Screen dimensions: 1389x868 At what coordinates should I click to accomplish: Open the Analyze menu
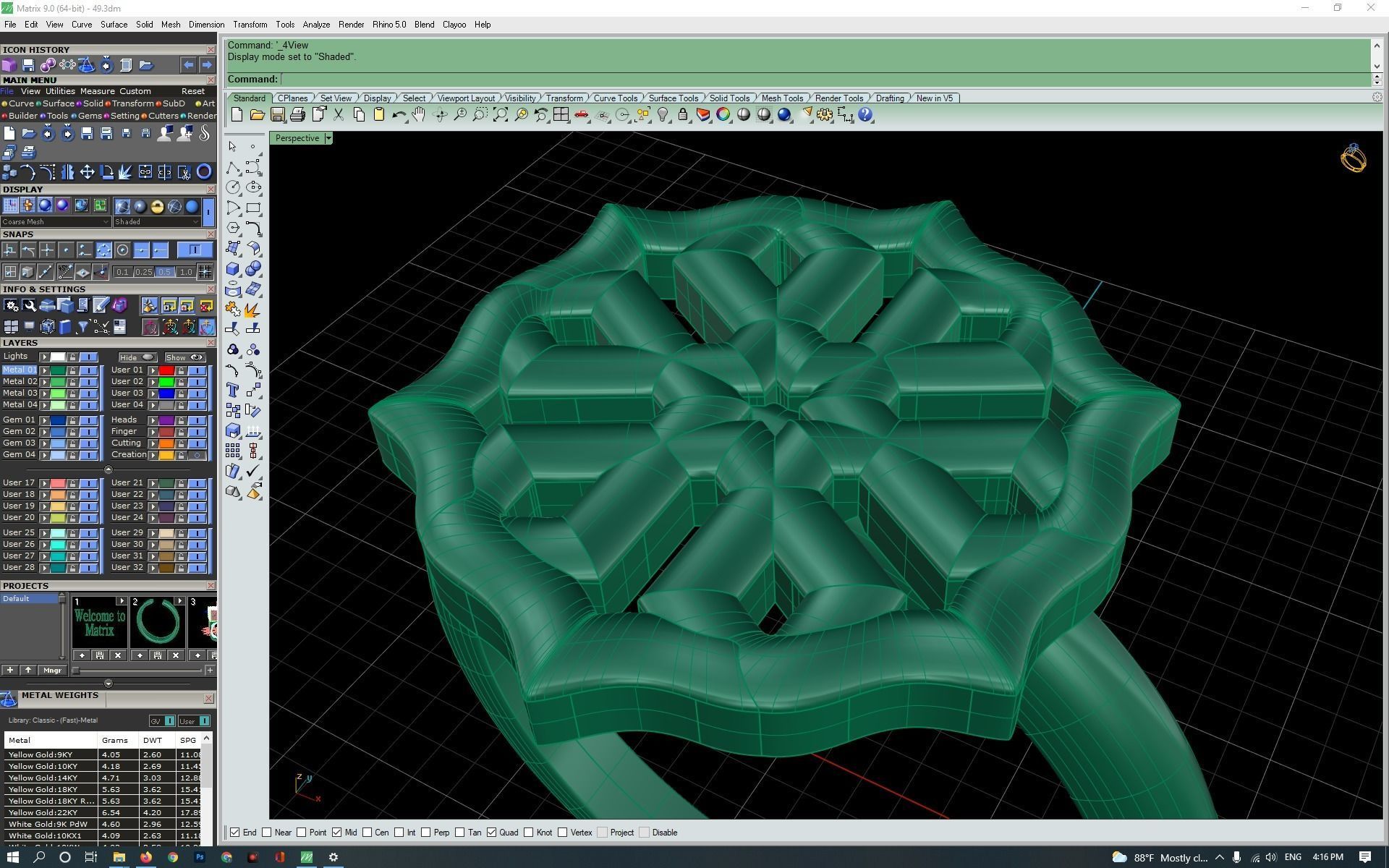point(316,25)
